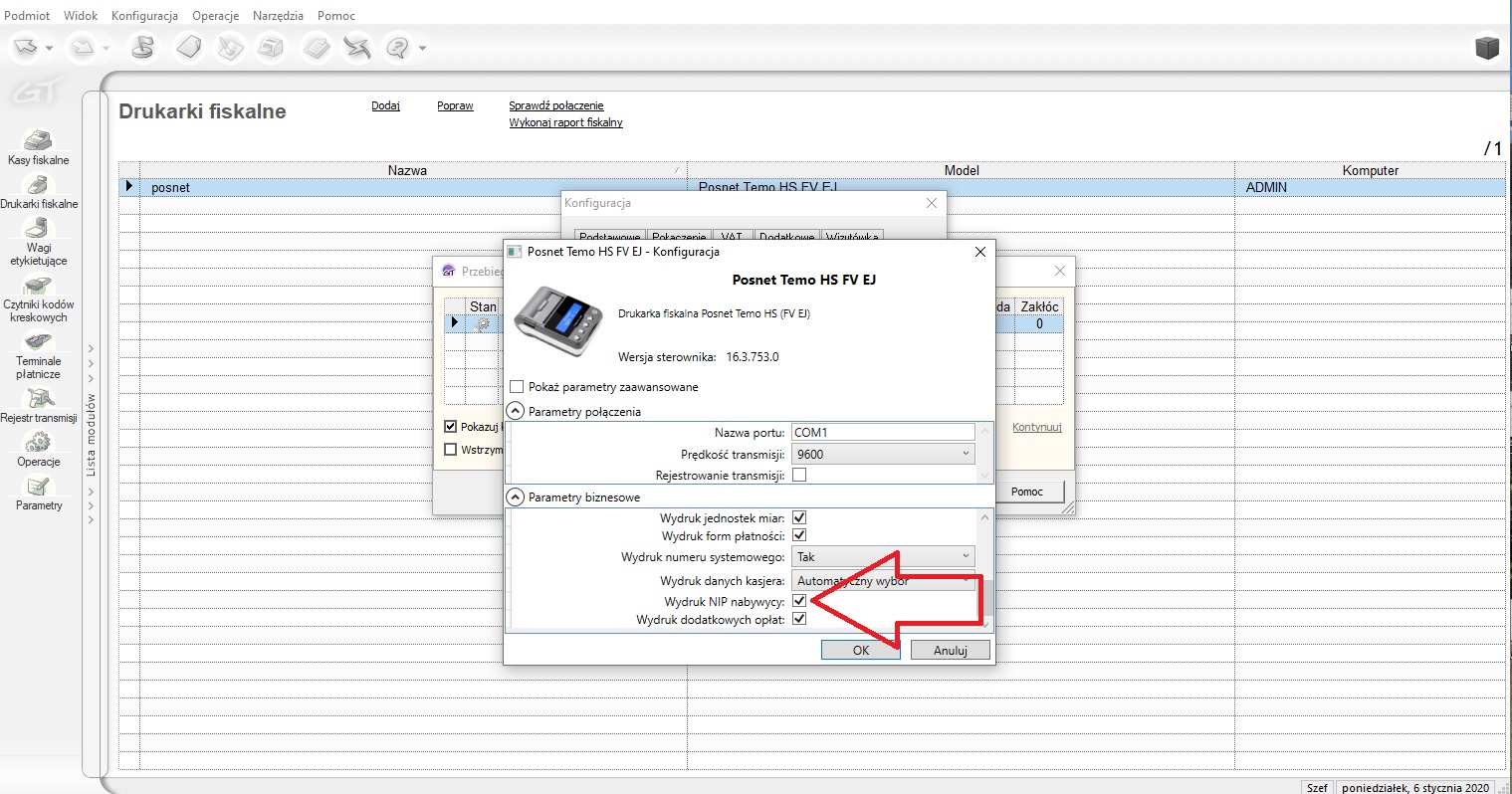Open the Terminale płatnicze module
The height and width of the screenshot is (794, 1512).
[39, 355]
